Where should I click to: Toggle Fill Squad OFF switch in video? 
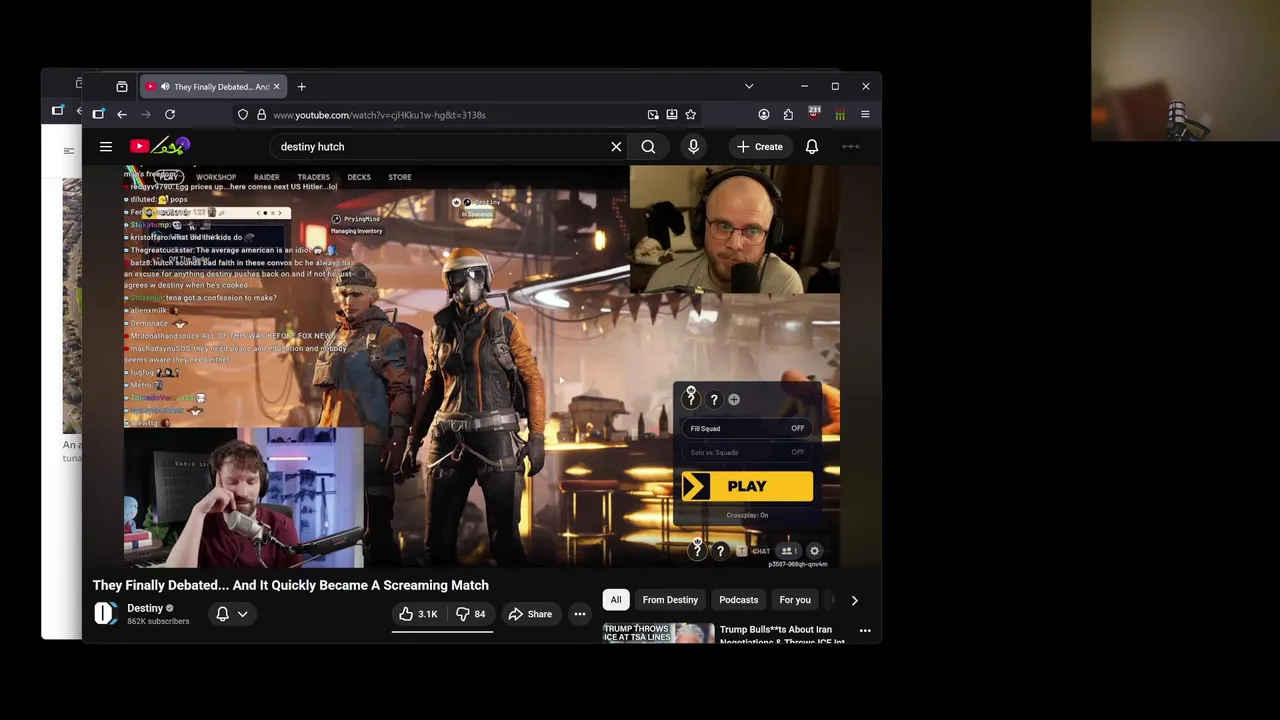point(798,429)
